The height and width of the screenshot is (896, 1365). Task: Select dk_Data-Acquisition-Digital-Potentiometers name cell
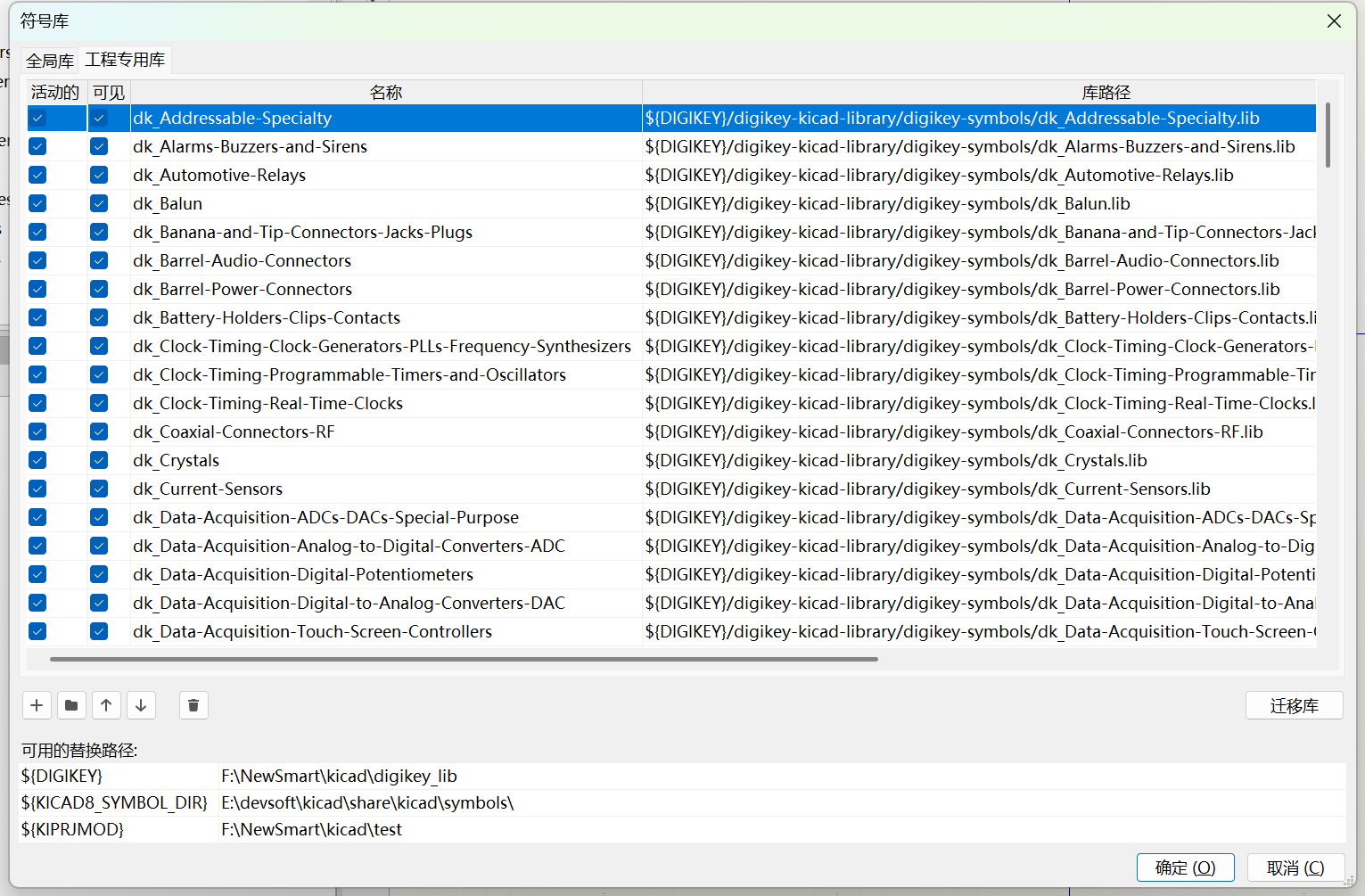386,574
